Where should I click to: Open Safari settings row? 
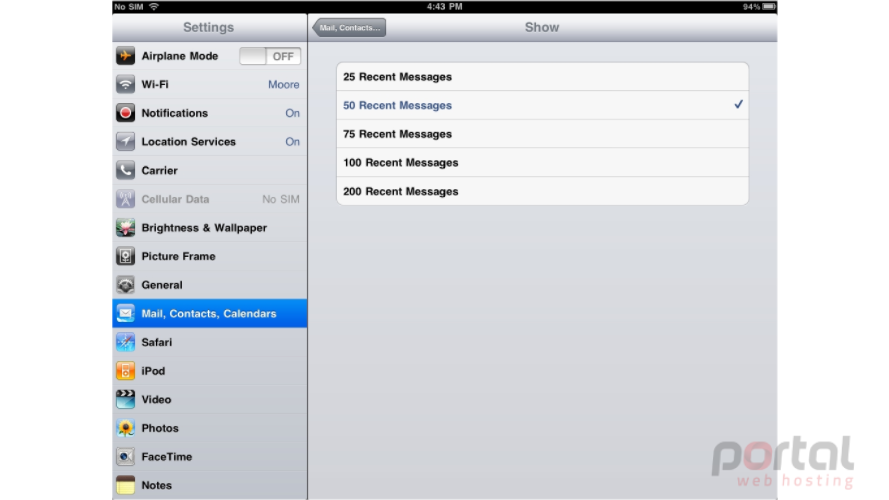coord(210,342)
